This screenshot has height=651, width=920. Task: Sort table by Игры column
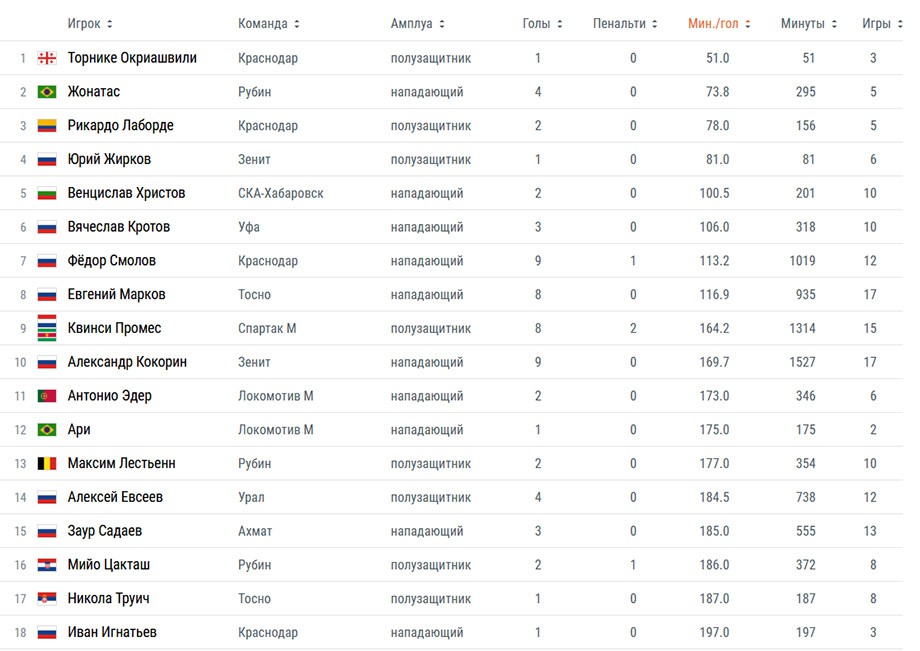pos(881,24)
